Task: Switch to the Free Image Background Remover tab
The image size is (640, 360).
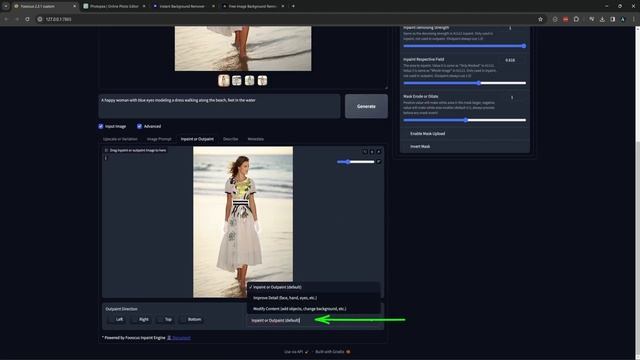Action: [253, 6]
